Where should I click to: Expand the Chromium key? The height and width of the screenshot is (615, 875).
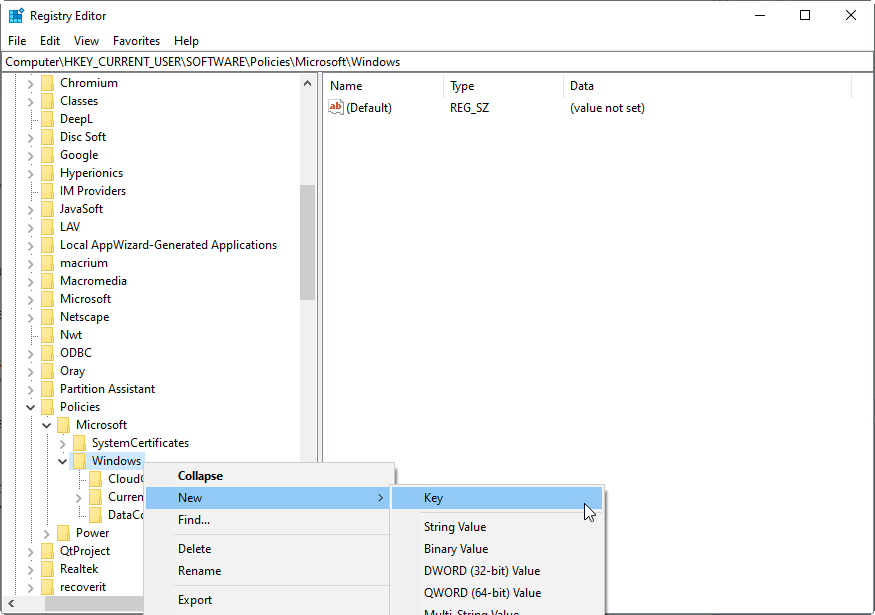point(31,84)
